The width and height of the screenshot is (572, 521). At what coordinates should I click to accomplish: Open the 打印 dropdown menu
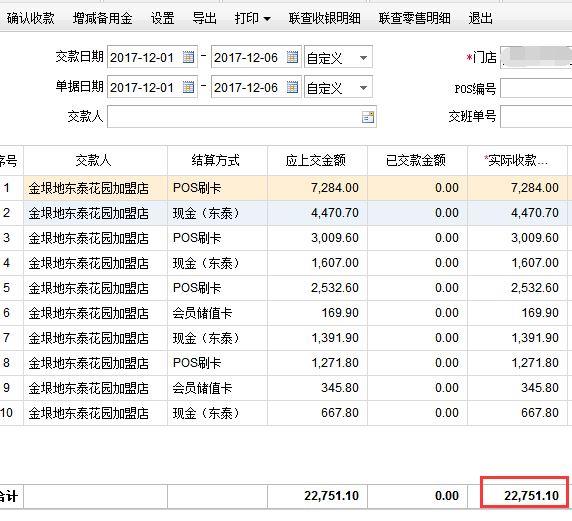(x=252, y=18)
